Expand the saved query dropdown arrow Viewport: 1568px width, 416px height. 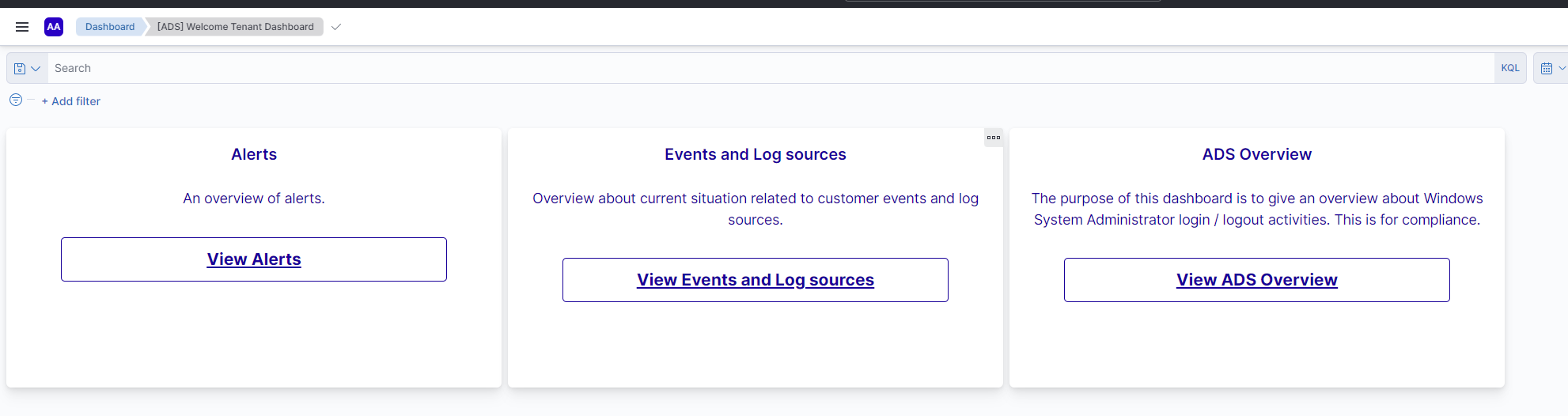point(36,69)
